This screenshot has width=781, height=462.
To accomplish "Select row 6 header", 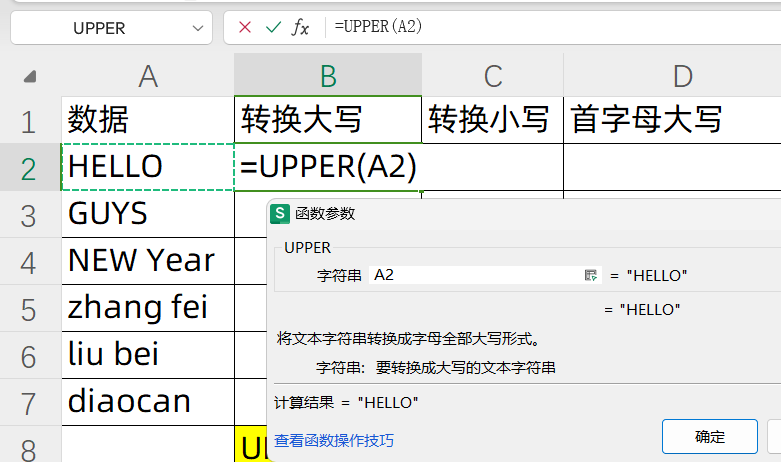I will 30,355.
